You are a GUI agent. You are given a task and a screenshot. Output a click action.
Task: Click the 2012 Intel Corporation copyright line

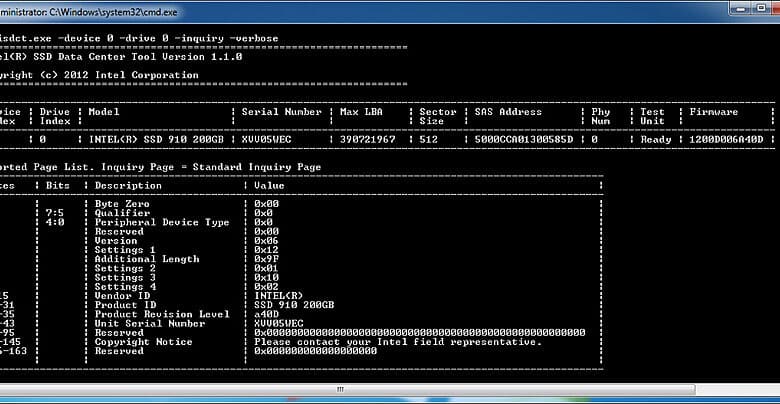pos(99,75)
